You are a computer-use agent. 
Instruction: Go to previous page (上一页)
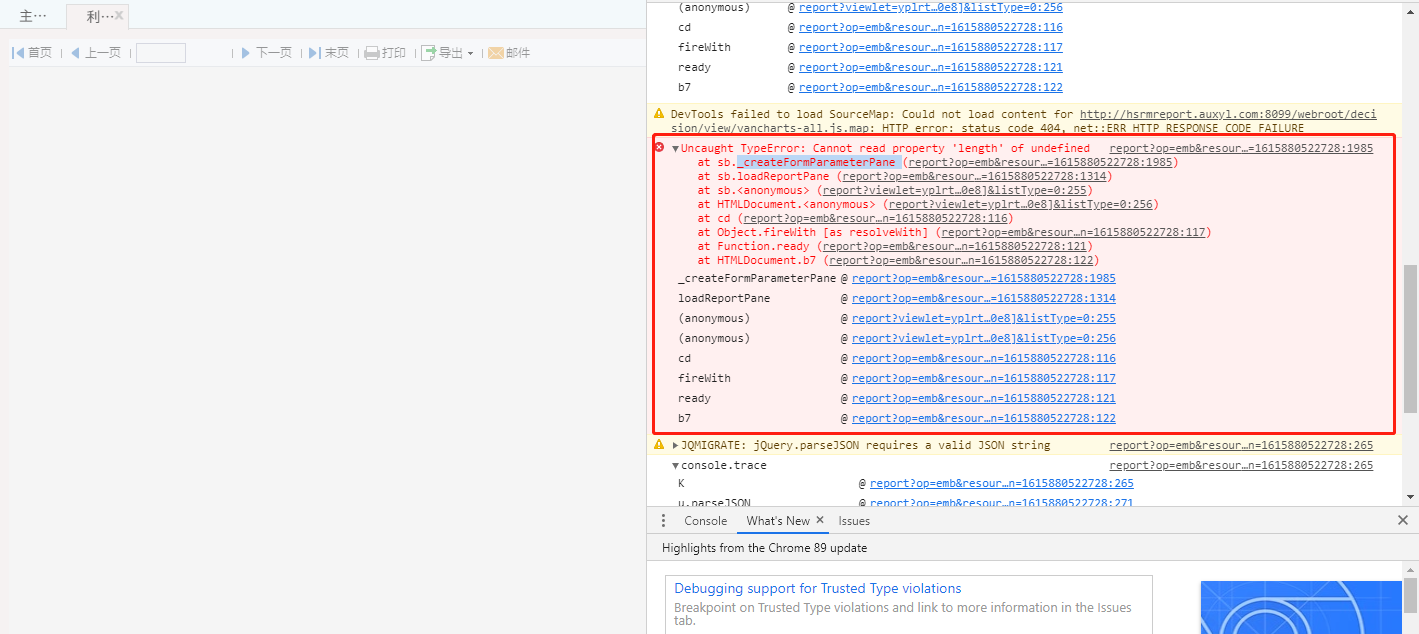pos(95,53)
